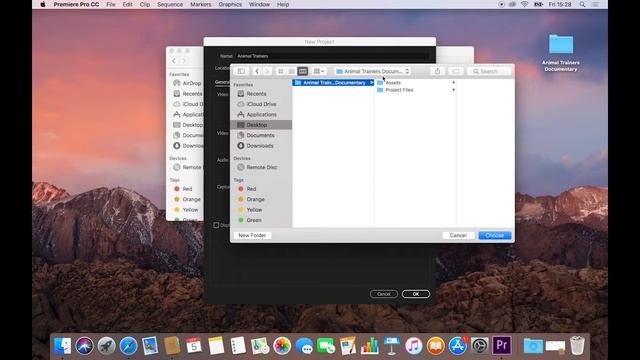Screen dimensions: 640x360
Task: Switch file dialog to list view
Action: 291,71
